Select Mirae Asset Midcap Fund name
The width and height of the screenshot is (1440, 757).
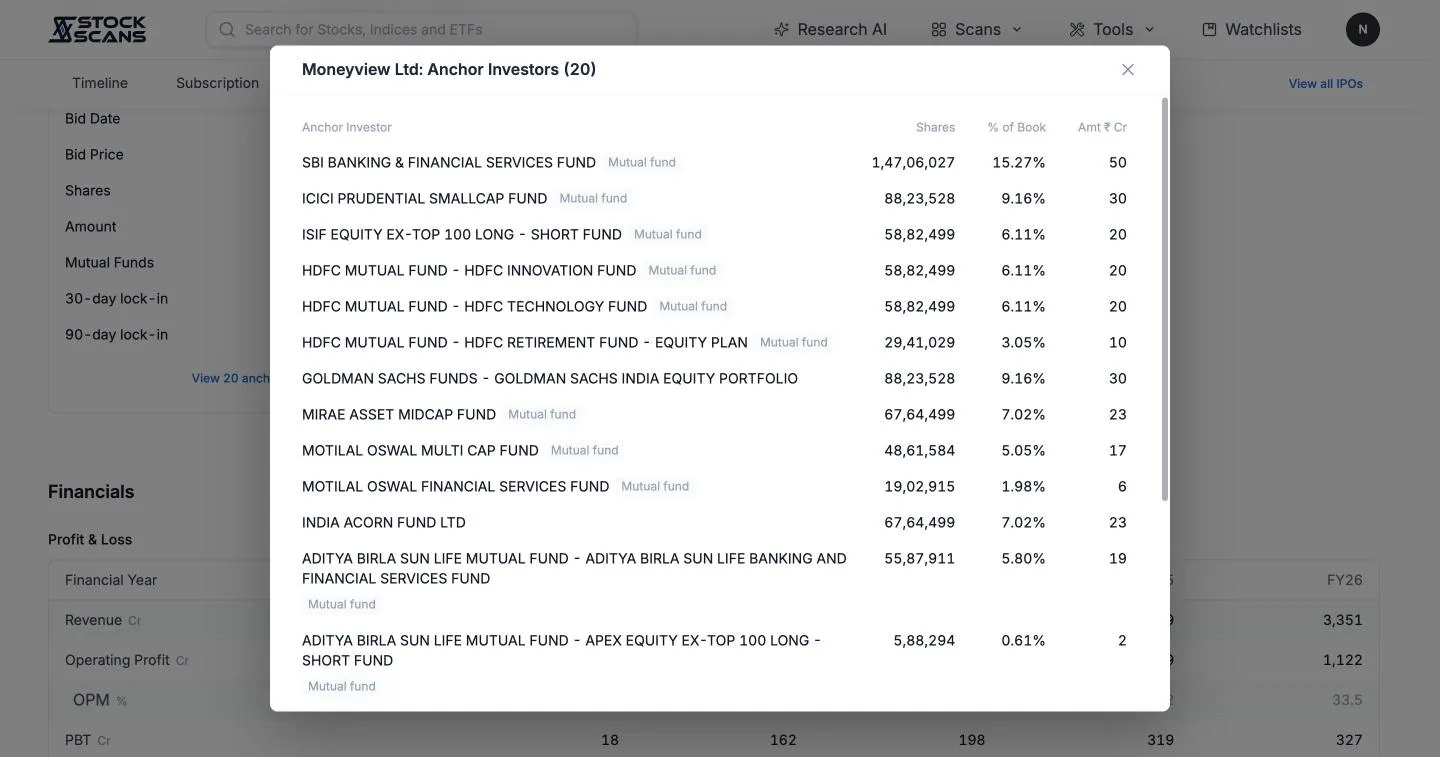pos(399,415)
